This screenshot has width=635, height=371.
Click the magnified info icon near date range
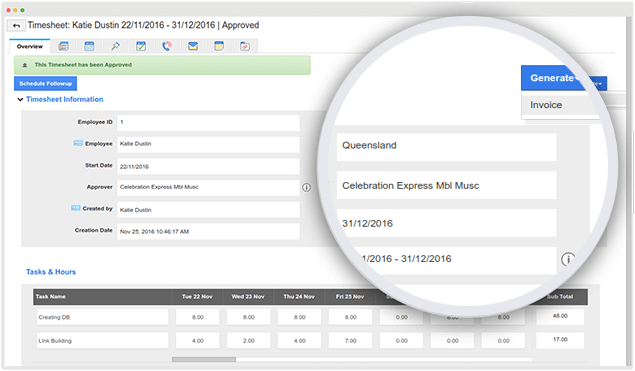[568, 259]
